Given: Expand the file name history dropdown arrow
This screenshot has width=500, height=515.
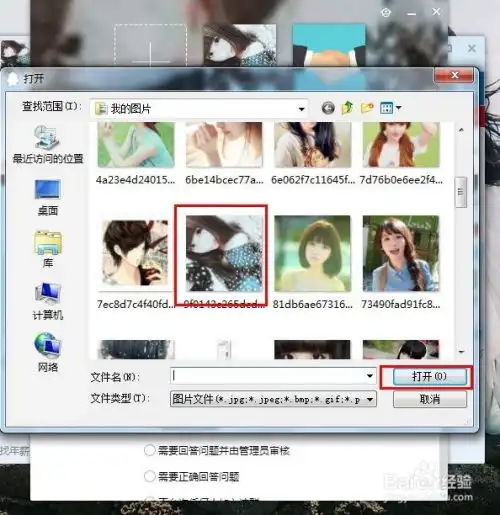Looking at the screenshot, I should (x=370, y=376).
